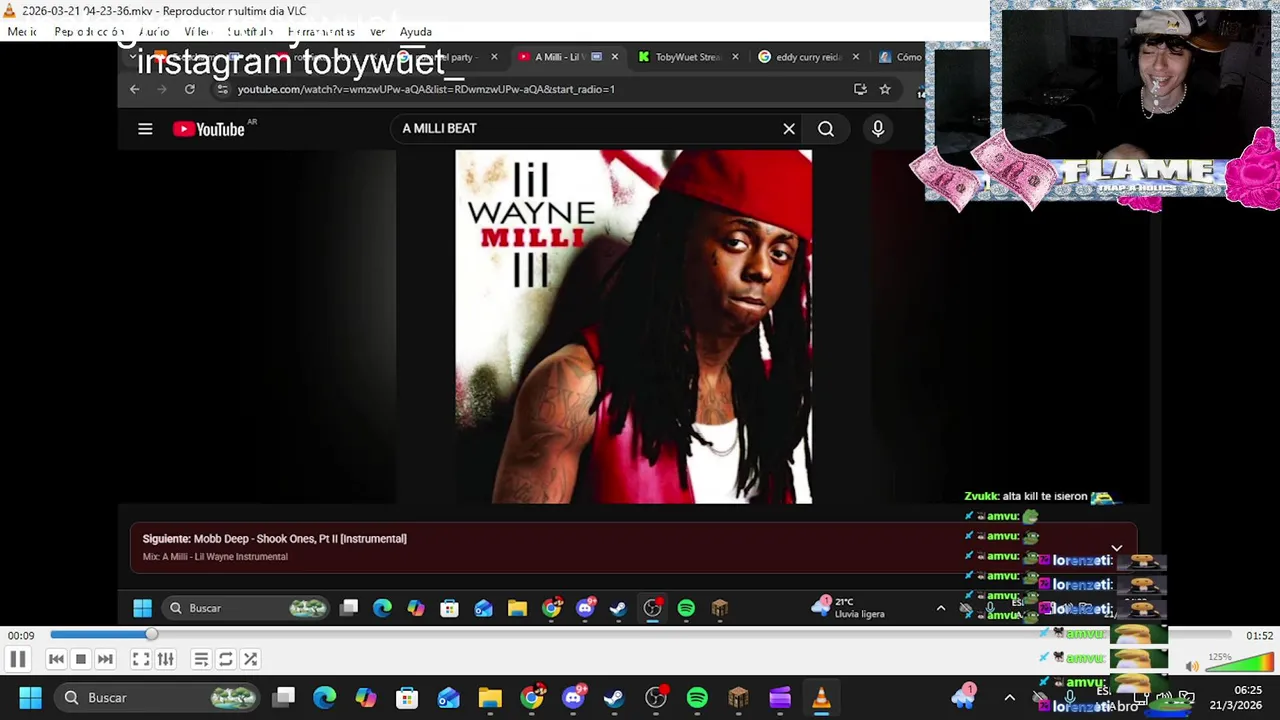Open the Audio menu in VLC
The width and height of the screenshot is (1280, 720).
pyautogui.click(x=154, y=32)
